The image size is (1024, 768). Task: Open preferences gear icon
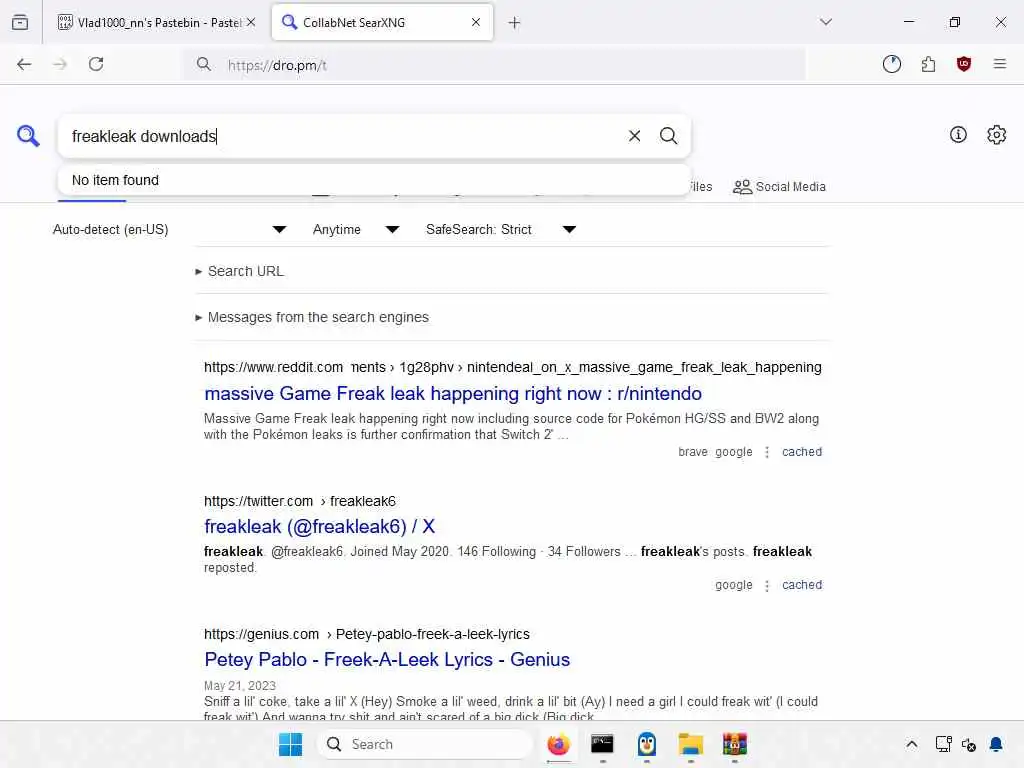pos(996,135)
